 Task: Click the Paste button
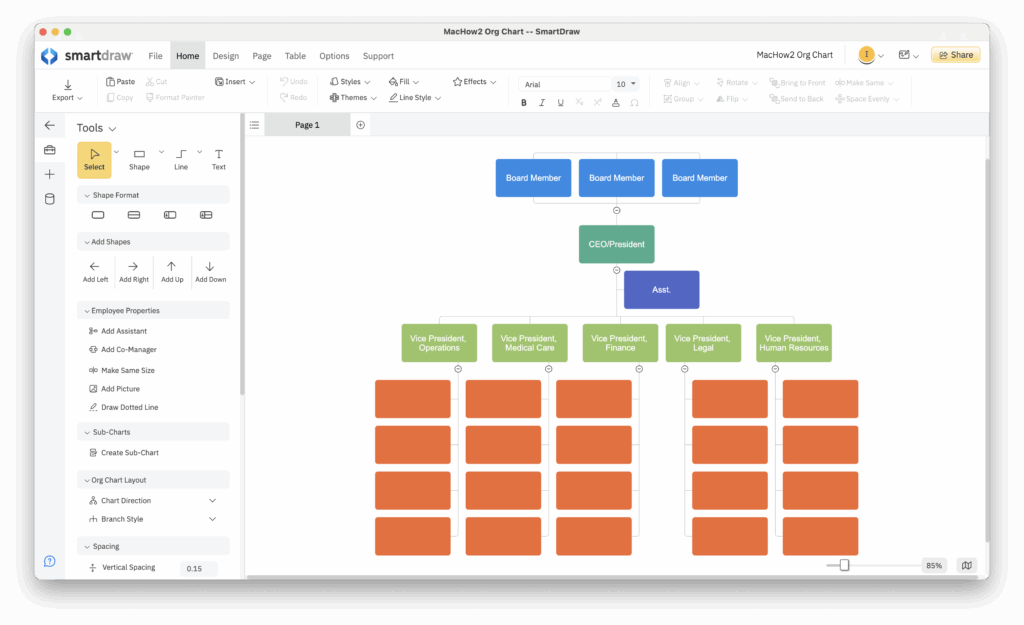[121, 82]
